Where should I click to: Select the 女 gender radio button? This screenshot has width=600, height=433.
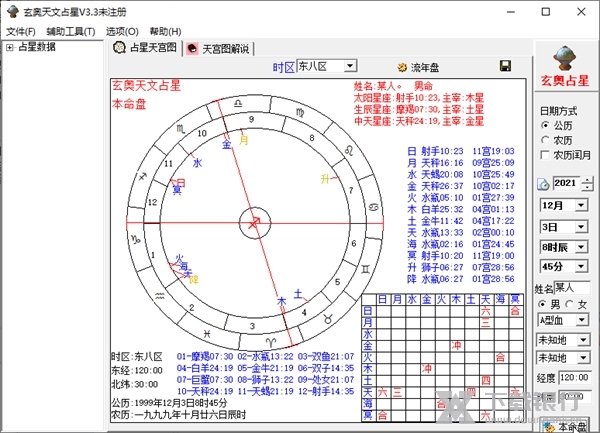(x=569, y=304)
